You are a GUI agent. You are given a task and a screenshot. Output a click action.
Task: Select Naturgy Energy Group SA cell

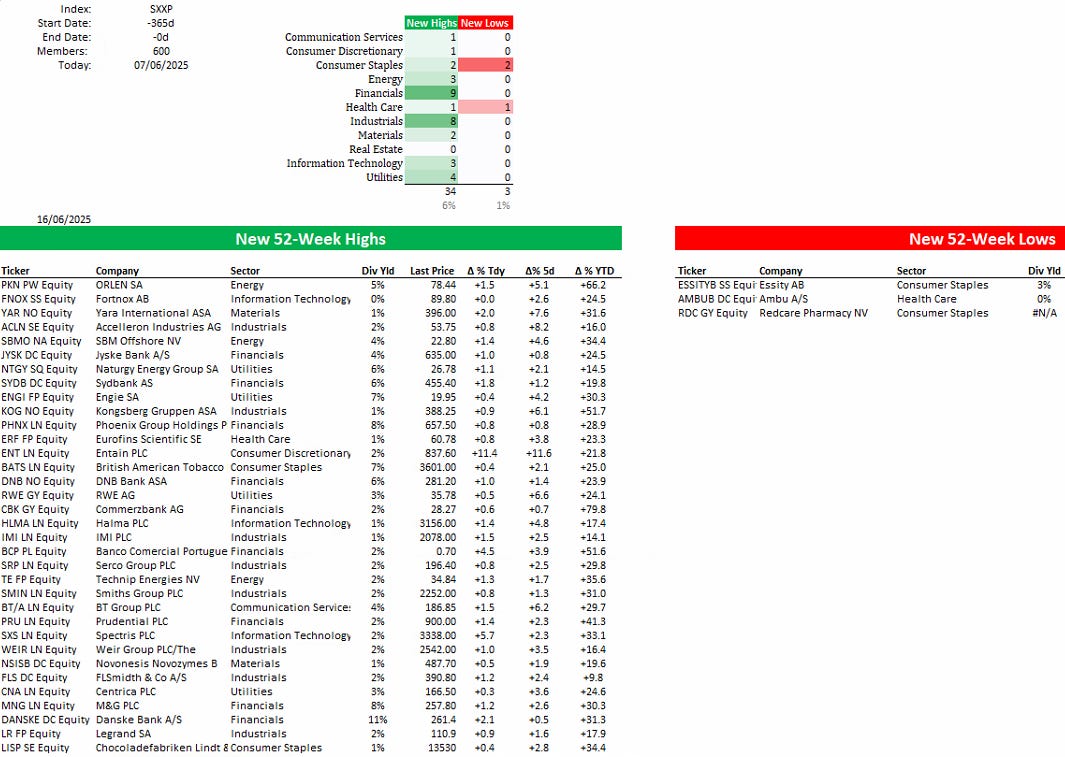[x=157, y=369]
